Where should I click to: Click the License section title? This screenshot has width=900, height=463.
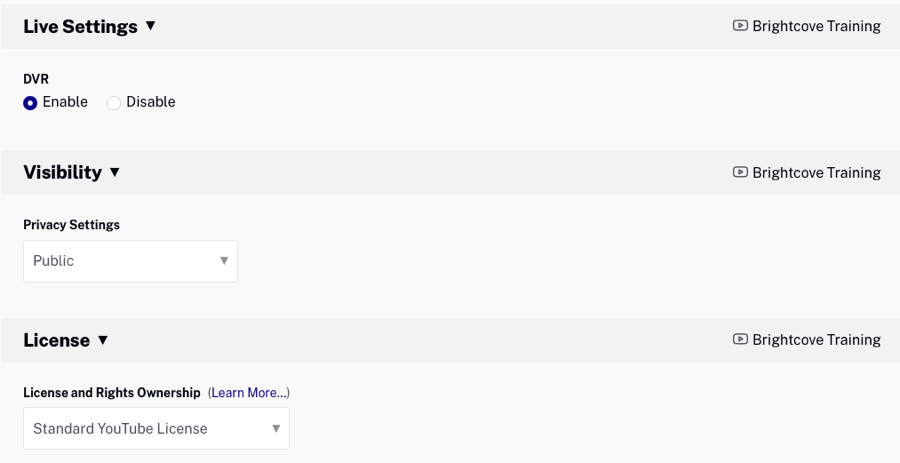click(x=56, y=340)
